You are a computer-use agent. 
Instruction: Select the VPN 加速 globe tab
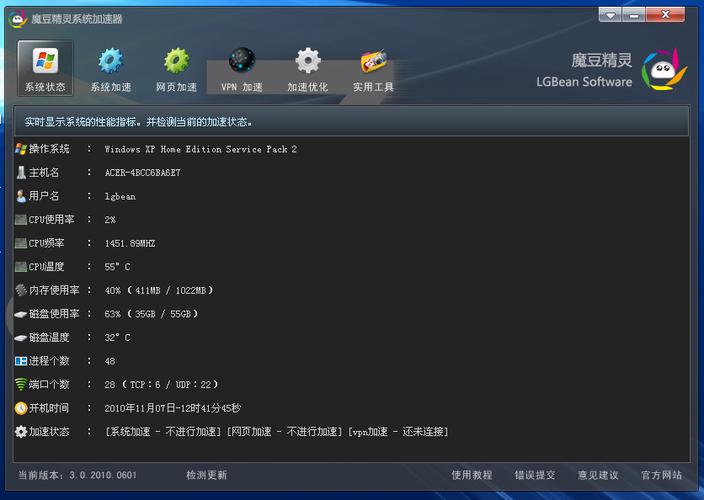click(x=242, y=69)
